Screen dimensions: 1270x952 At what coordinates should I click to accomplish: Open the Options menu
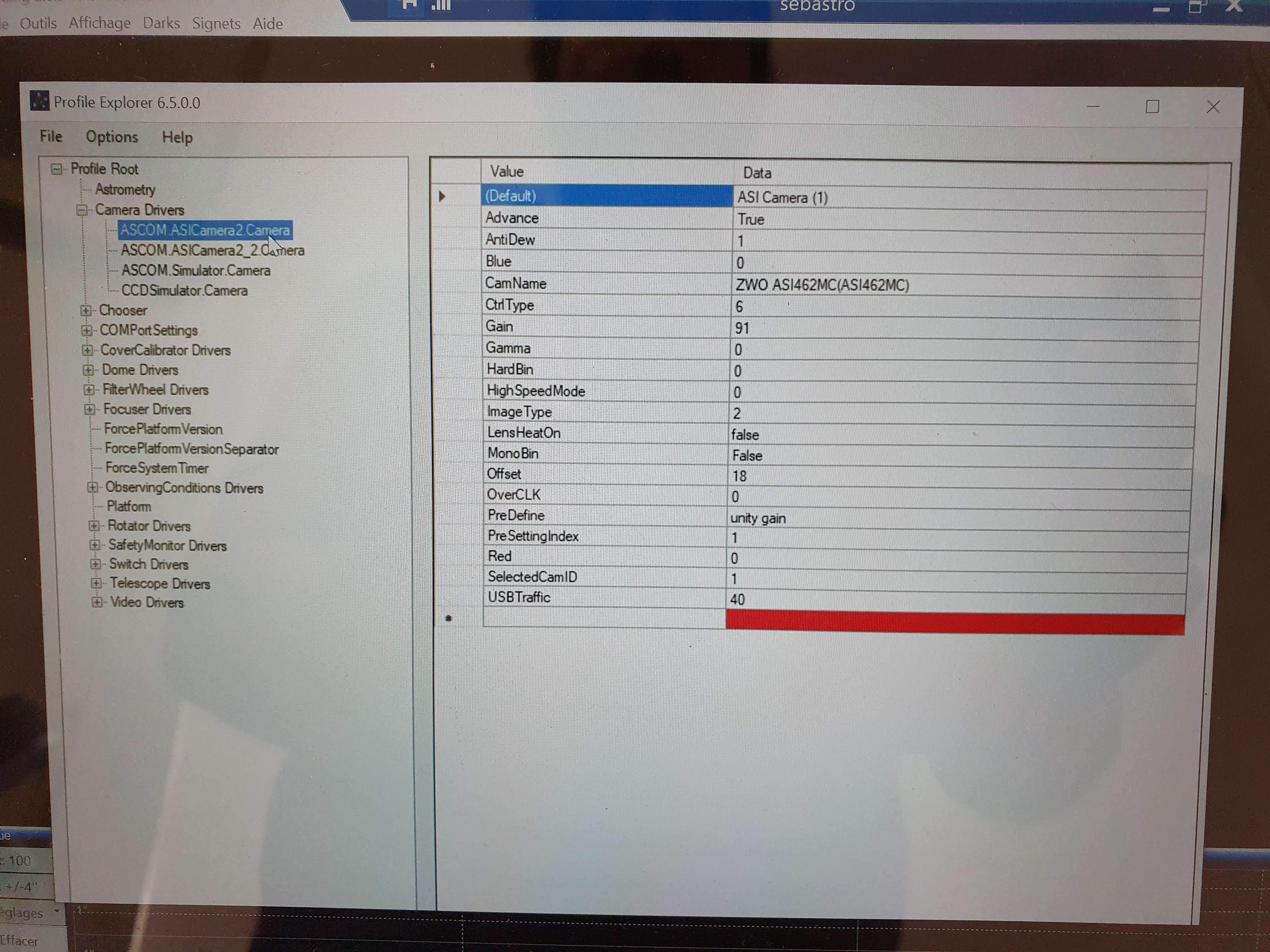(112, 137)
